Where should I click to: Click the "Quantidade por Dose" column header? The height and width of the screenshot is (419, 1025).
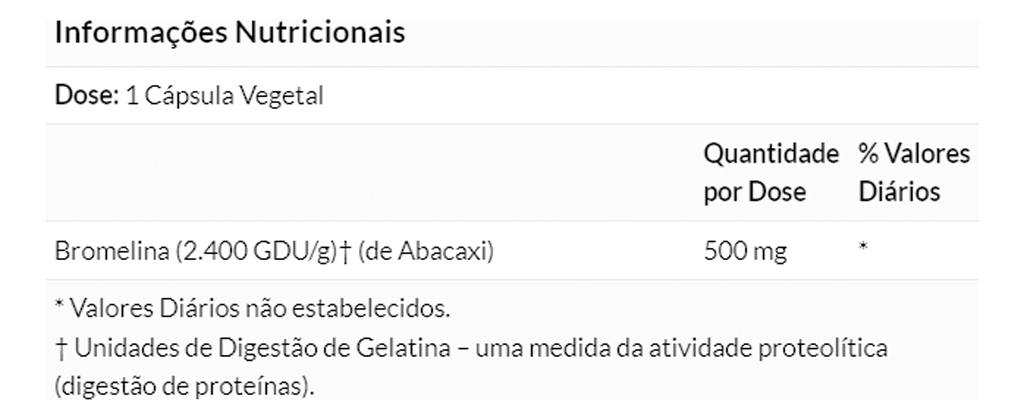click(x=770, y=173)
